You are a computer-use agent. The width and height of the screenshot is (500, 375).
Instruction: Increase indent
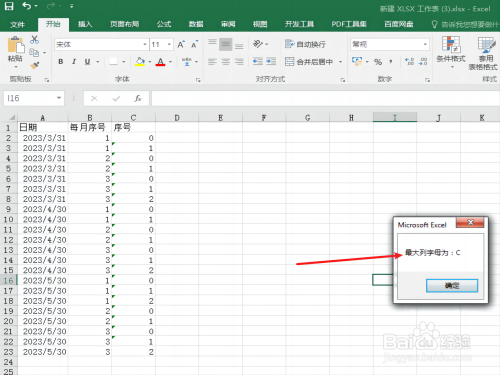pos(271,61)
